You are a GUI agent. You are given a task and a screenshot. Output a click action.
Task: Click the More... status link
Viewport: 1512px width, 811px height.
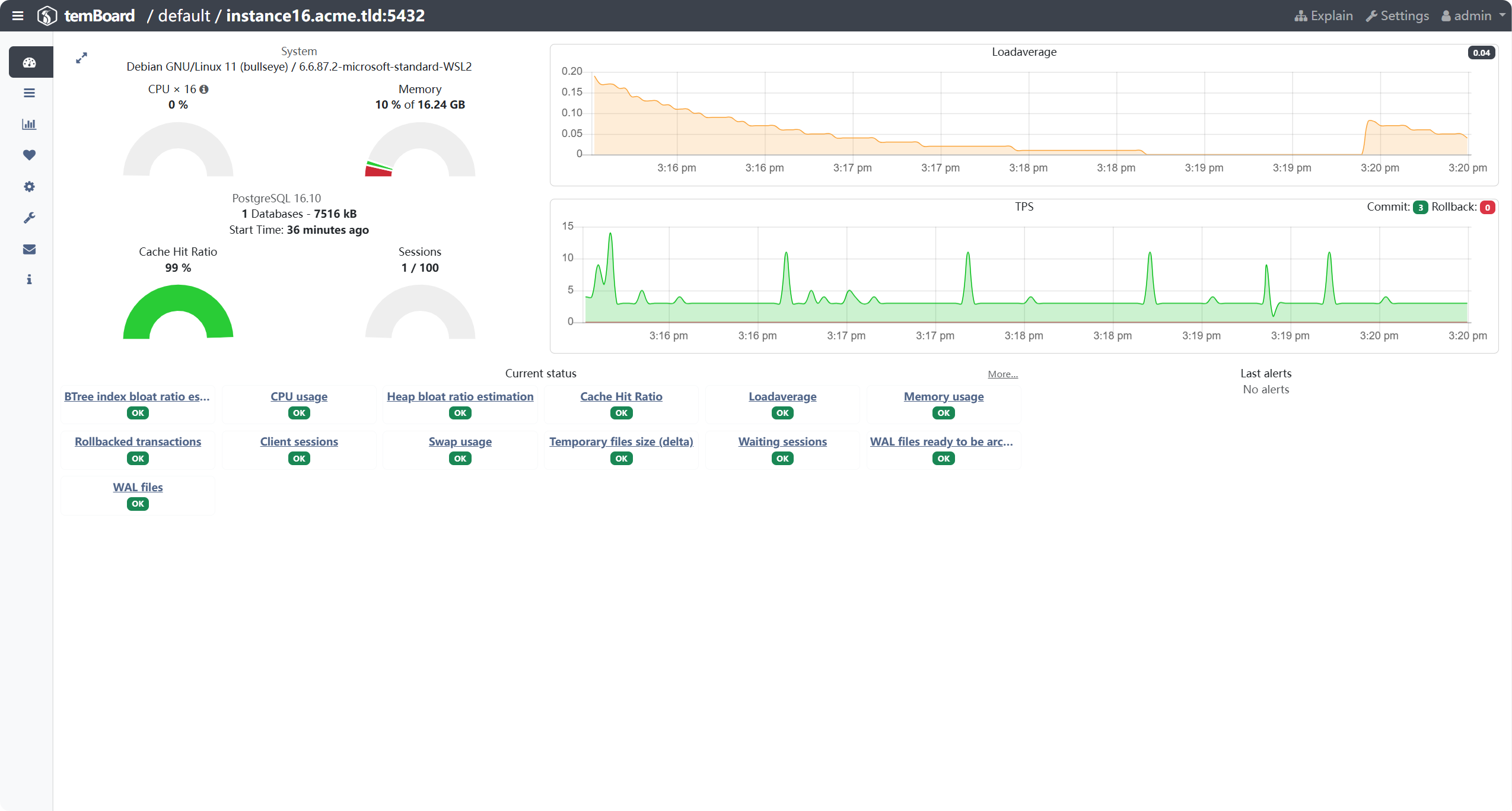point(1002,374)
